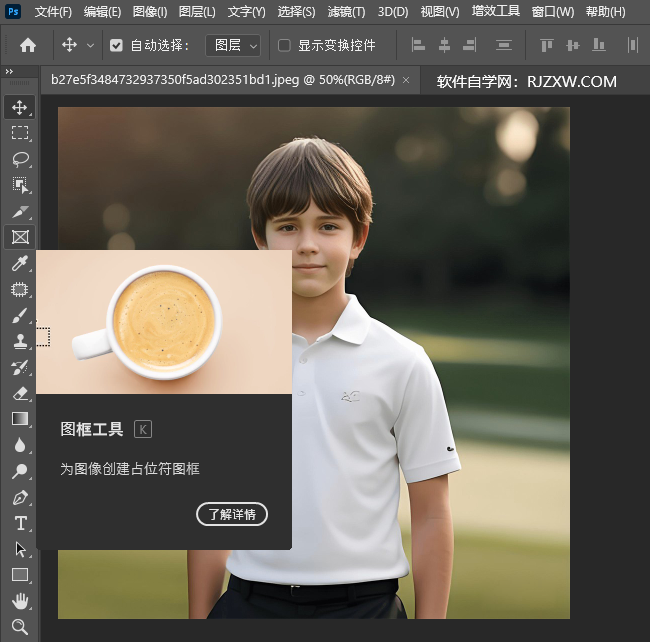The width and height of the screenshot is (650, 642).
Task: Open the 滤镜(T) menu
Action: click(346, 12)
